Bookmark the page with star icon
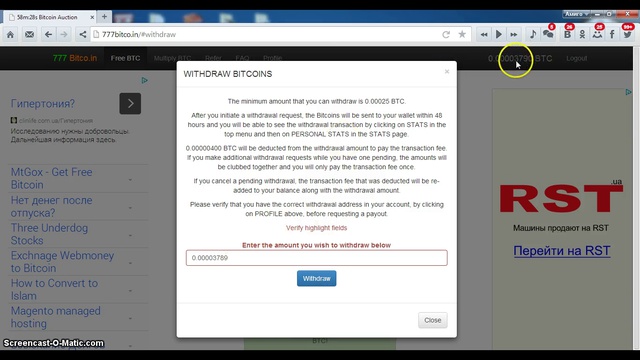This screenshot has height=360, width=640. (x=462, y=35)
